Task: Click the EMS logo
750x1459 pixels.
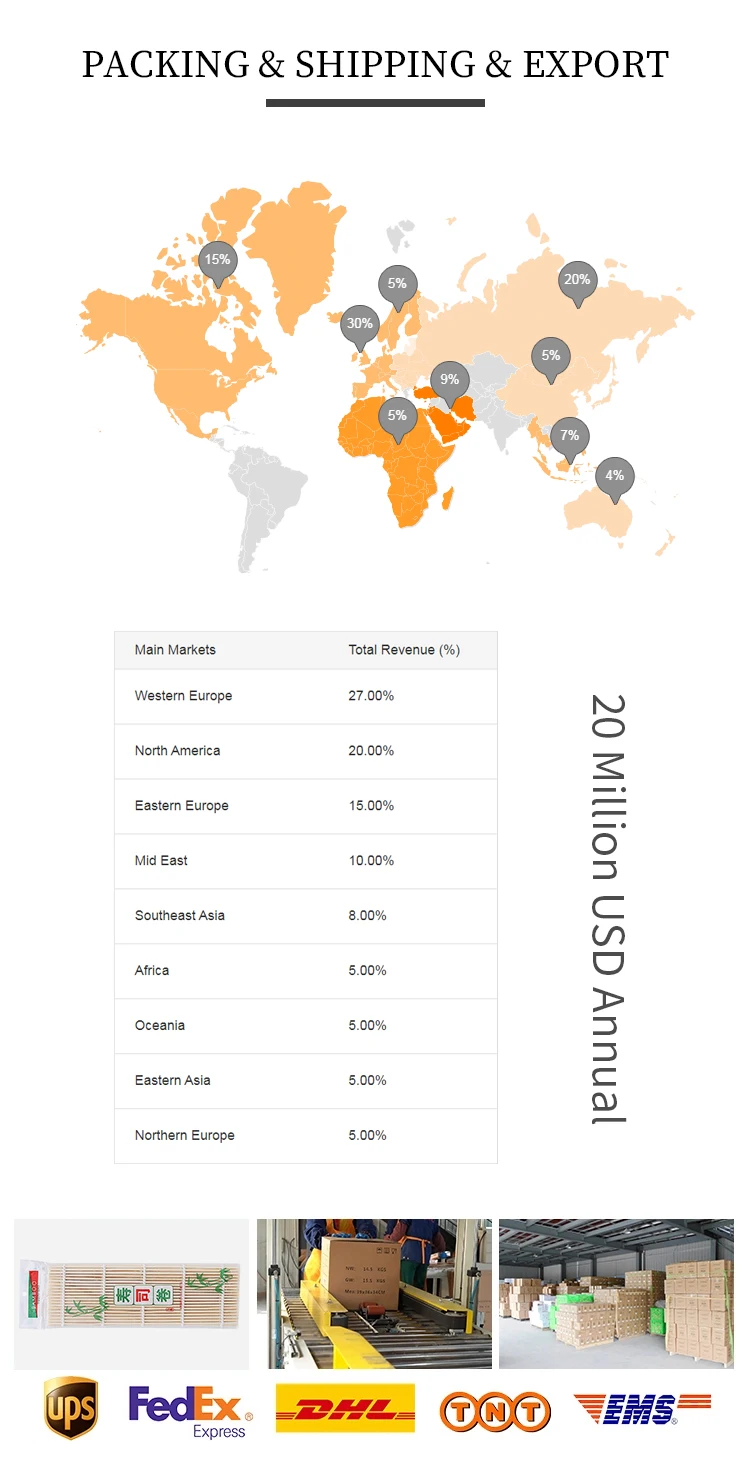Action: tap(641, 1409)
